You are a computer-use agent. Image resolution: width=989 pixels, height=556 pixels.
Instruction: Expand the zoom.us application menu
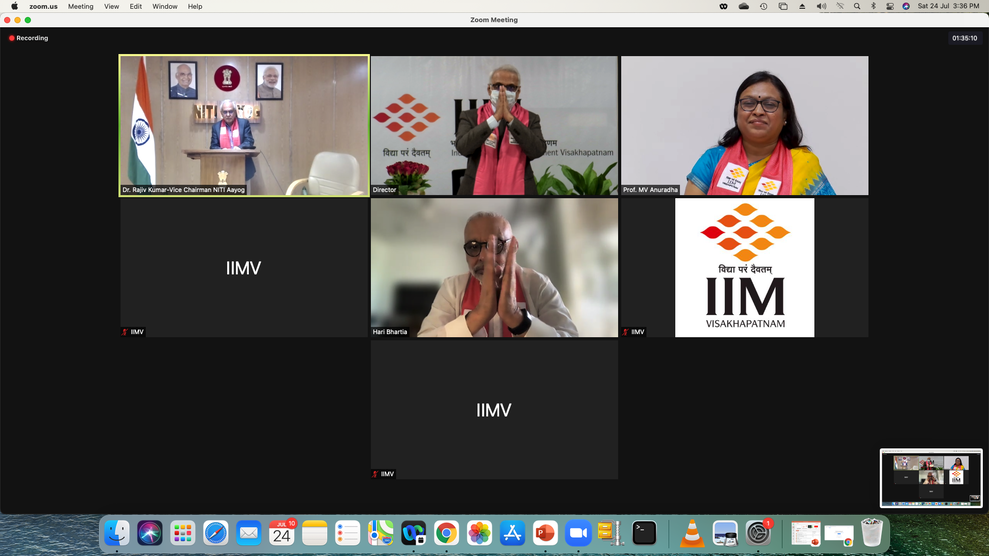(x=43, y=6)
